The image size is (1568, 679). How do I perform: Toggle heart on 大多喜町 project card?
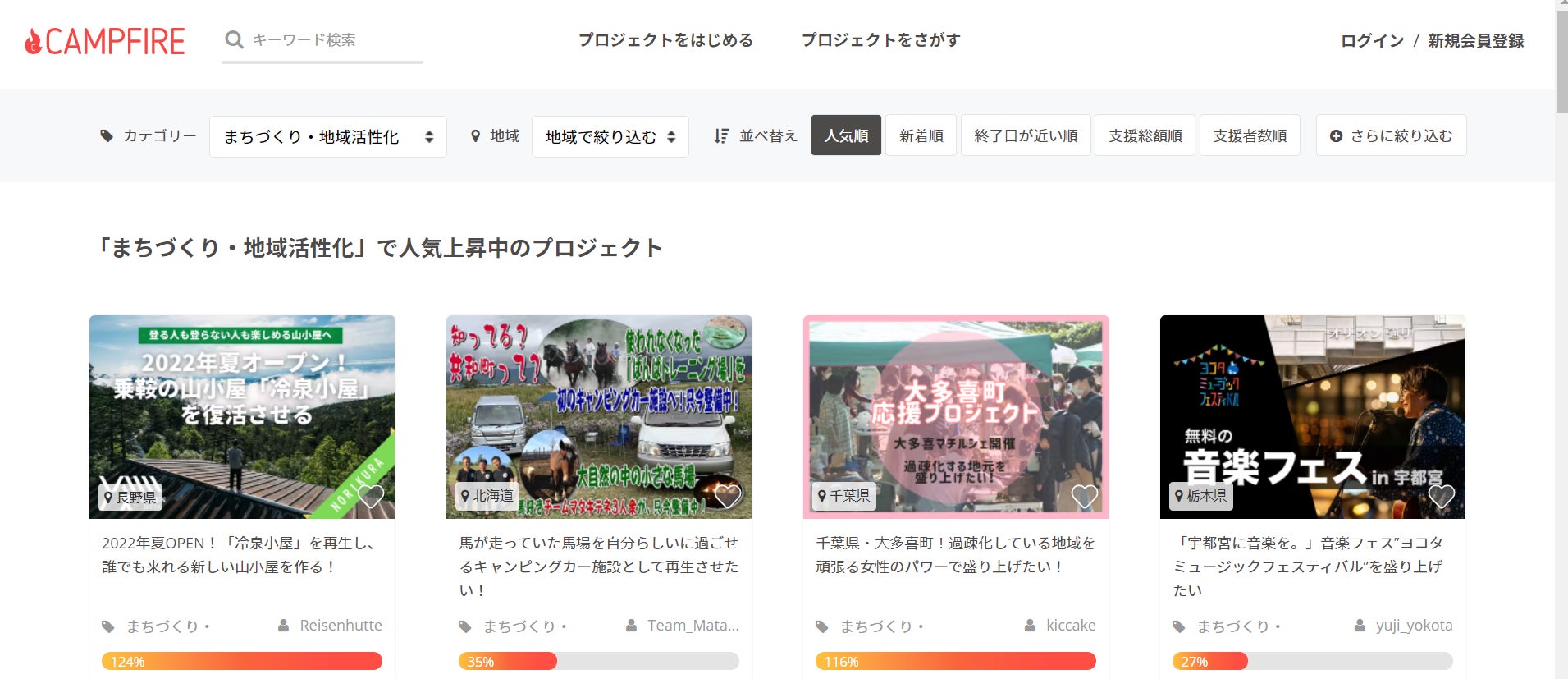[1085, 496]
